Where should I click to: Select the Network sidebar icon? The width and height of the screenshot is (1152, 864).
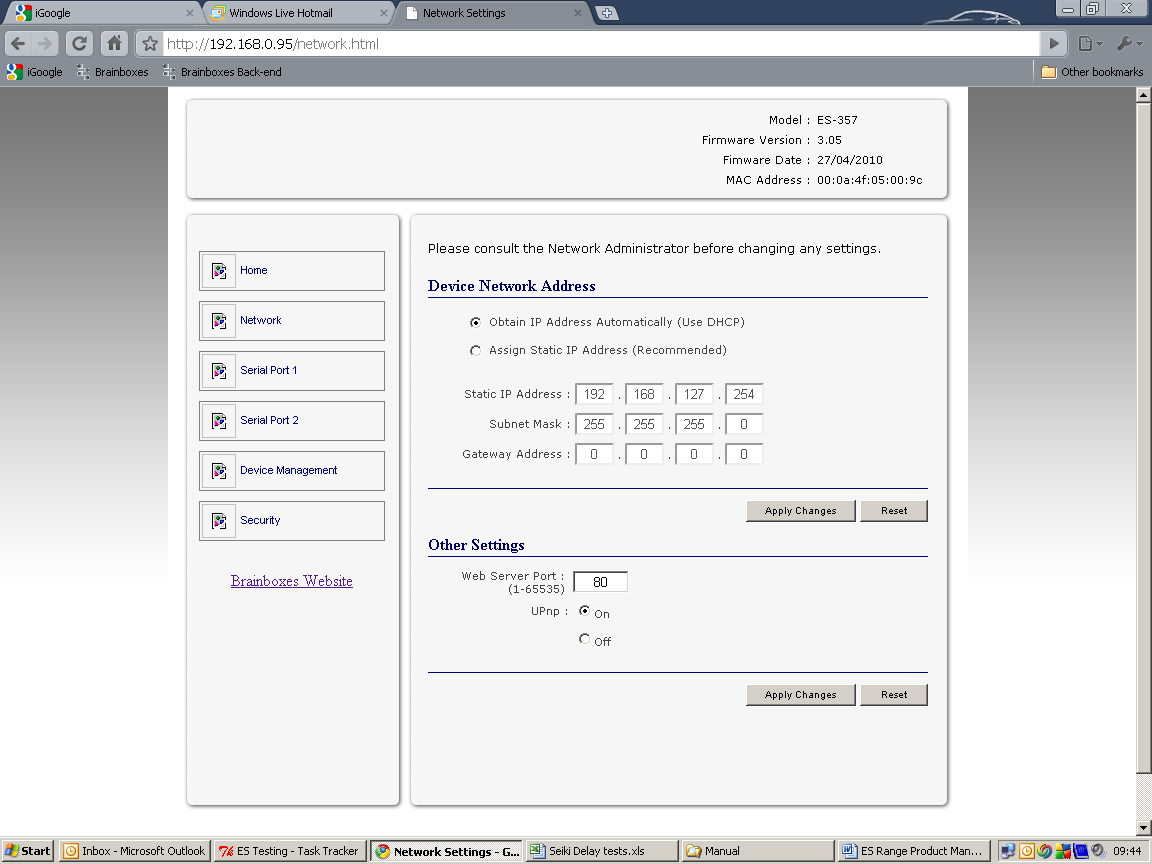pos(218,320)
